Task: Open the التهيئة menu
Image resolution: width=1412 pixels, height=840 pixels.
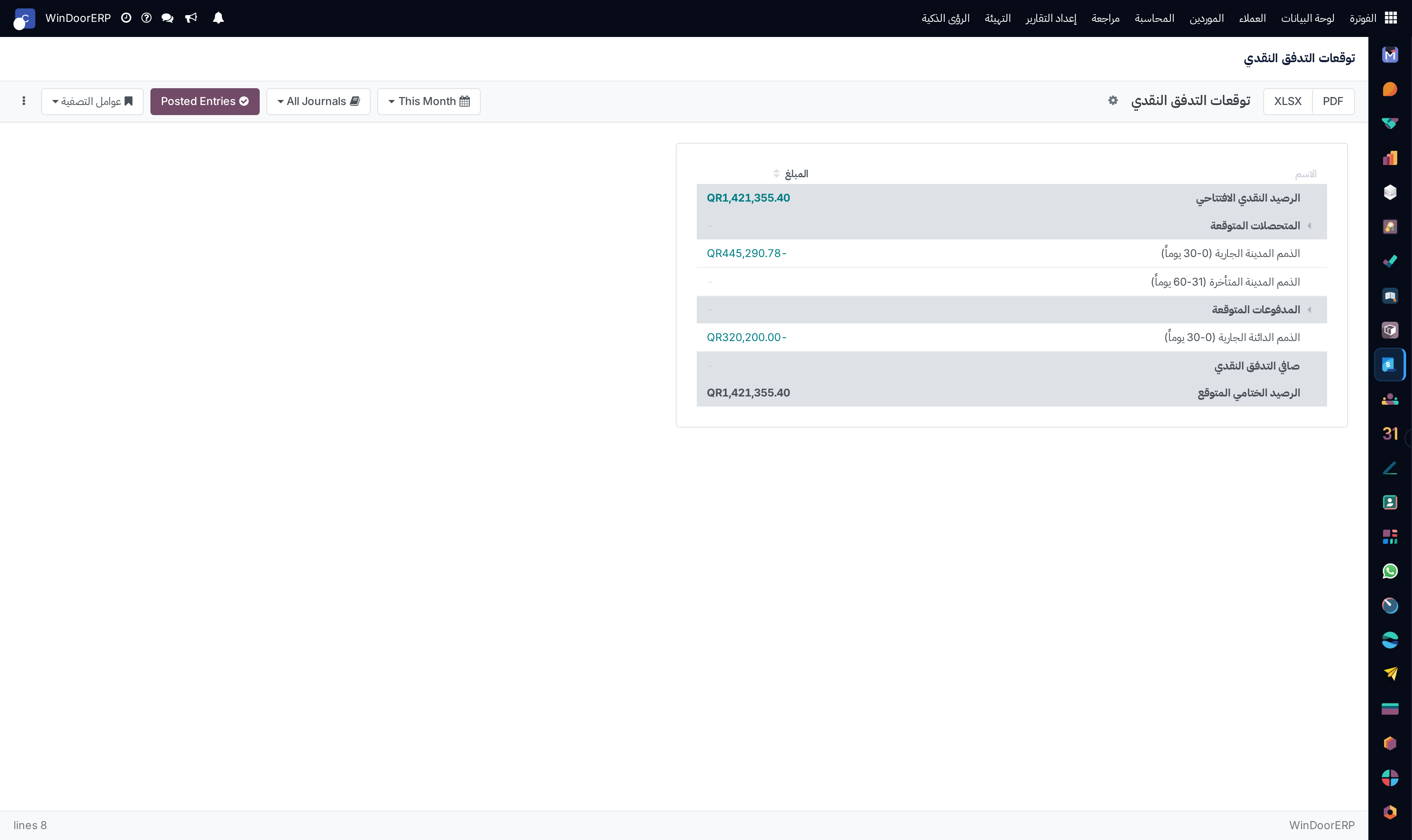Action: 997,18
